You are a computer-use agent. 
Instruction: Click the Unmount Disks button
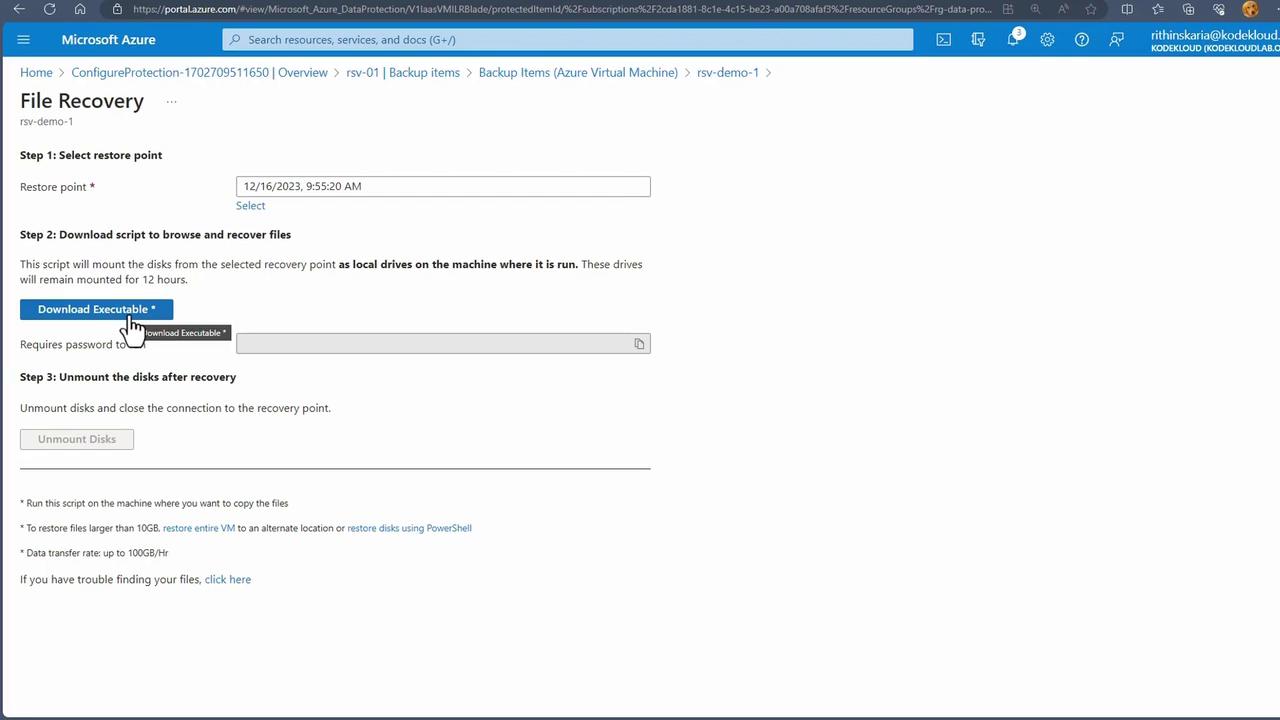77,439
